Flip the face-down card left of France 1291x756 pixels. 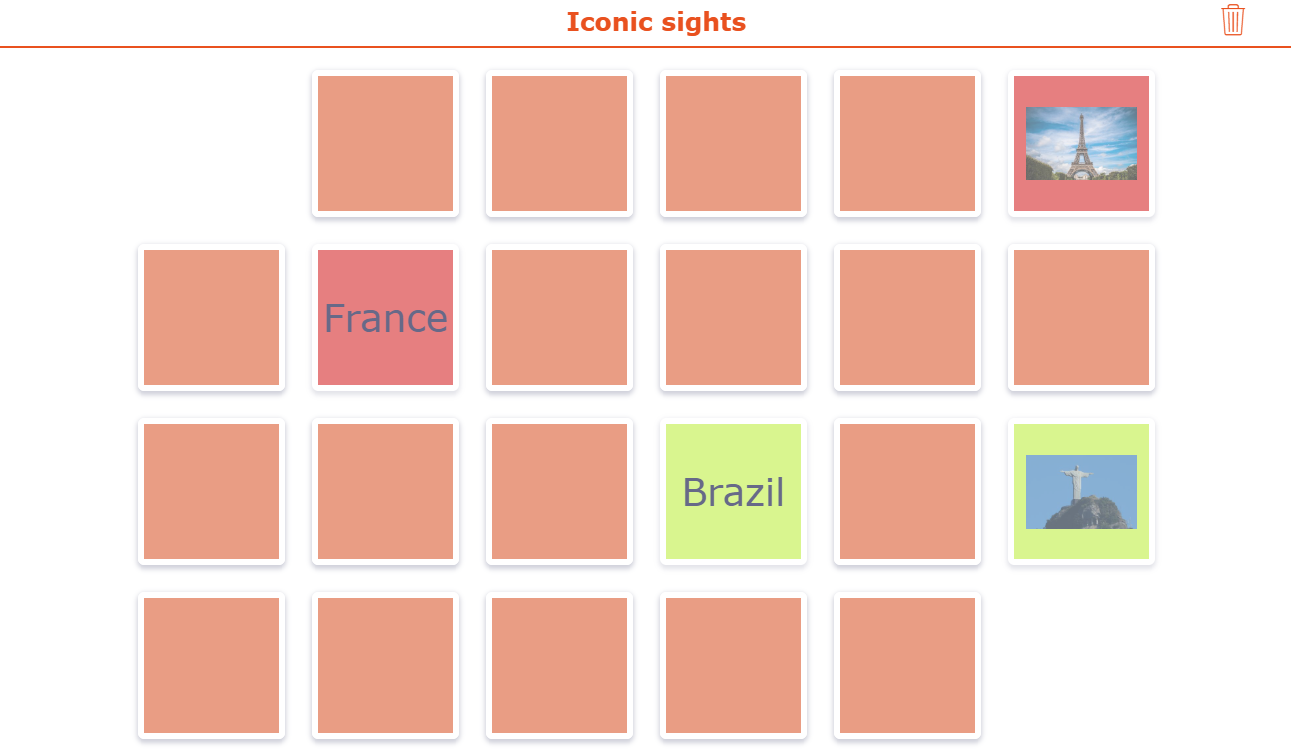(x=211, y=317)
